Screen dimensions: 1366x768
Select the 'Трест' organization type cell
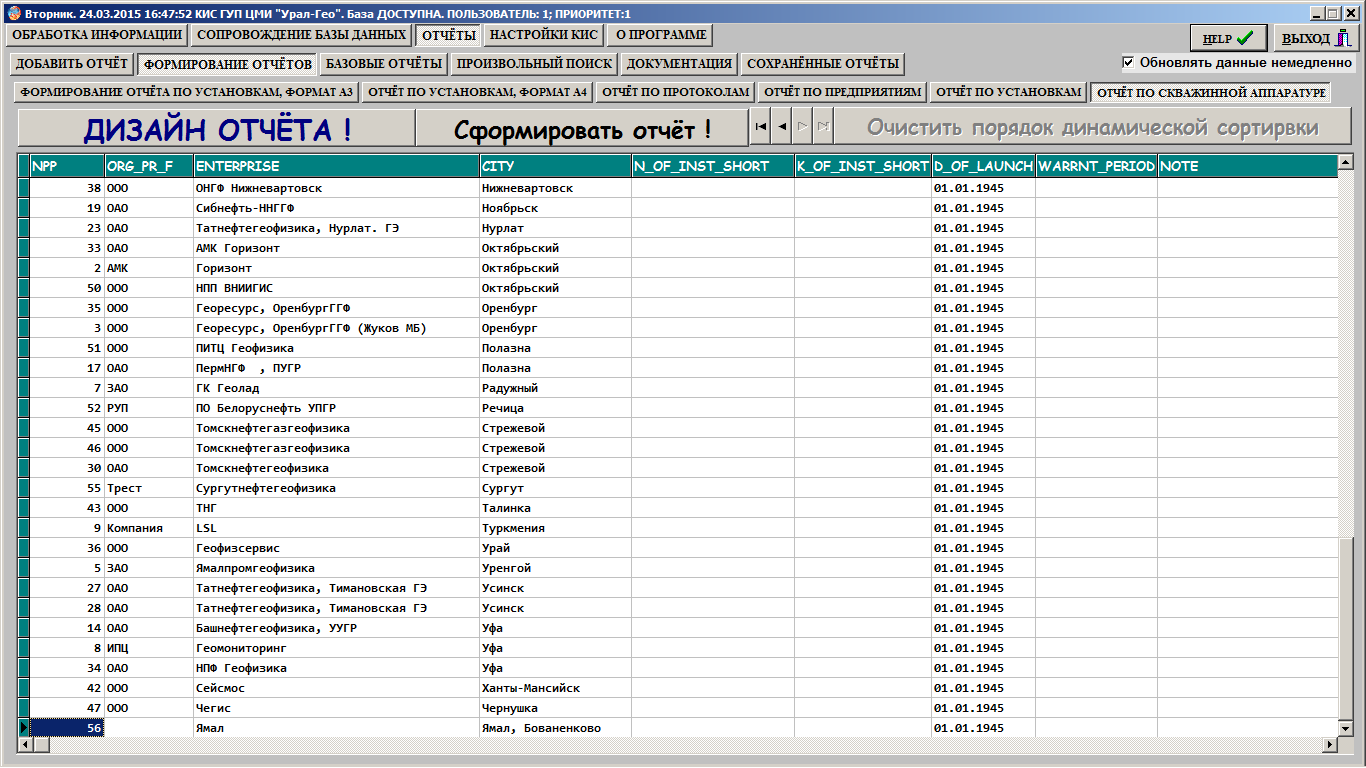(149, 488)
